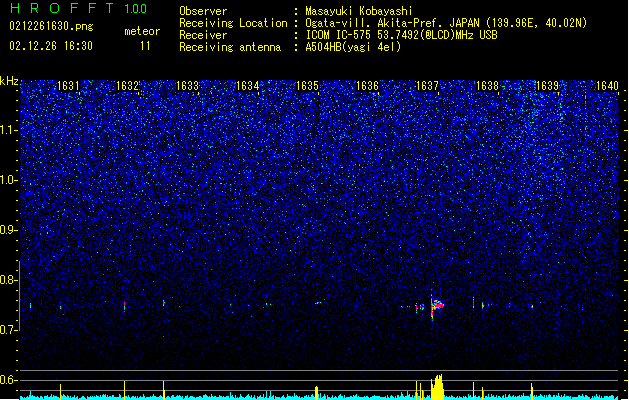Image resolution: width=629 pixels, height=400 pixels.
Task: Click the 1634 time axis label
Action: pyautogui.click(x=248, y=86)
